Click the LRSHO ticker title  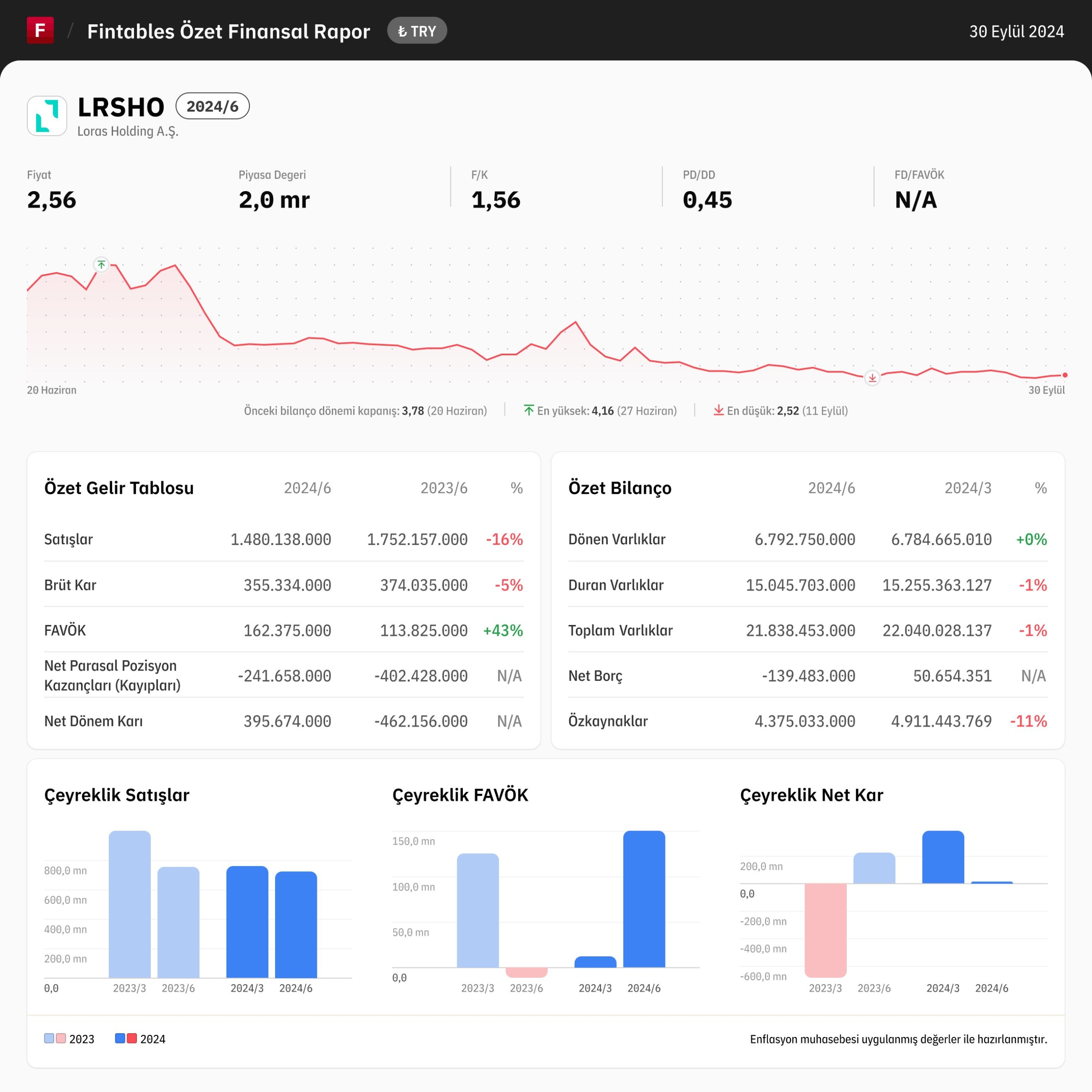(x=121, y=107)
